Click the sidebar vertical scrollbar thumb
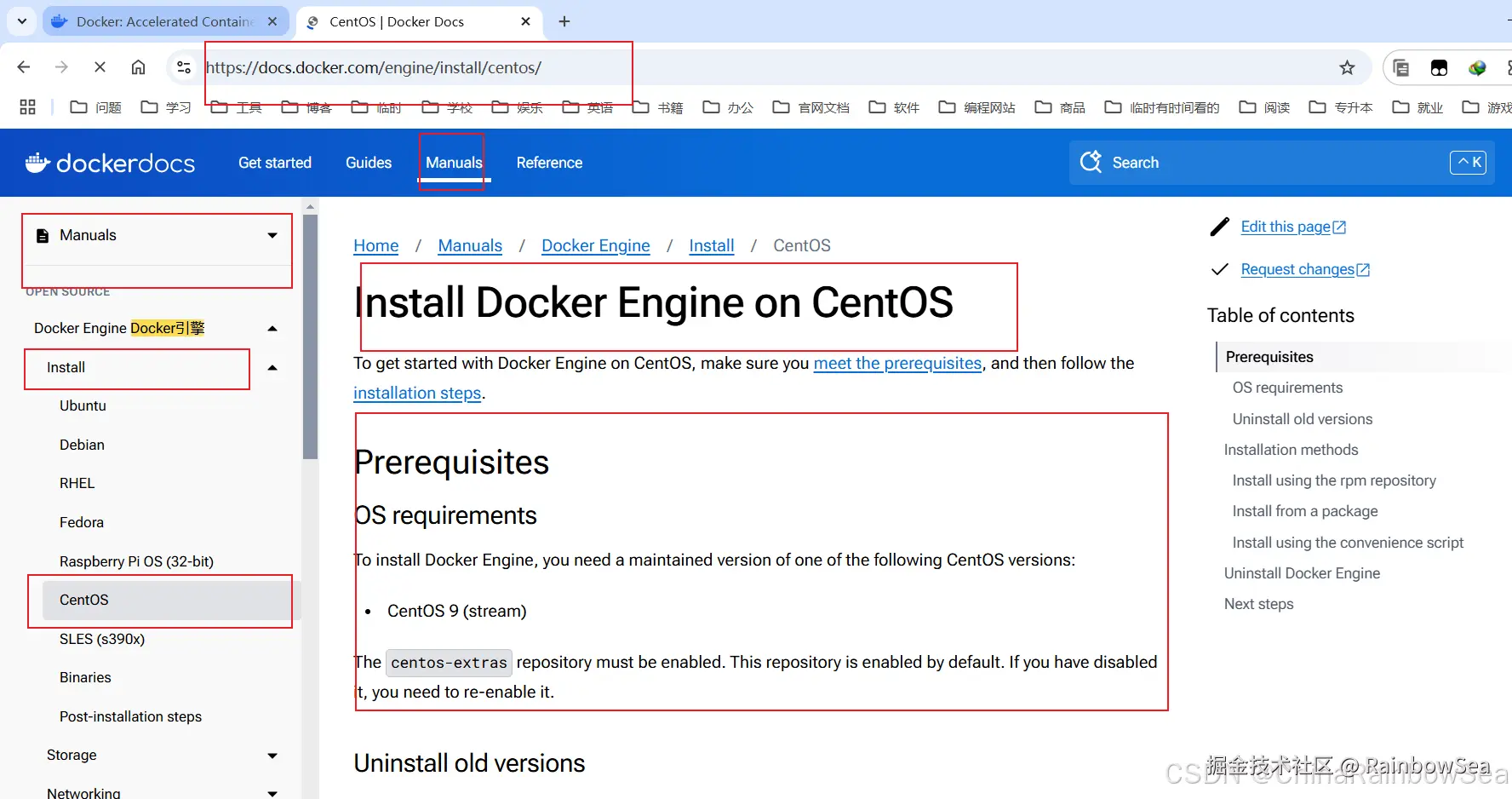The width and height of the screenshot is (1512, 799). coord(310,336)
